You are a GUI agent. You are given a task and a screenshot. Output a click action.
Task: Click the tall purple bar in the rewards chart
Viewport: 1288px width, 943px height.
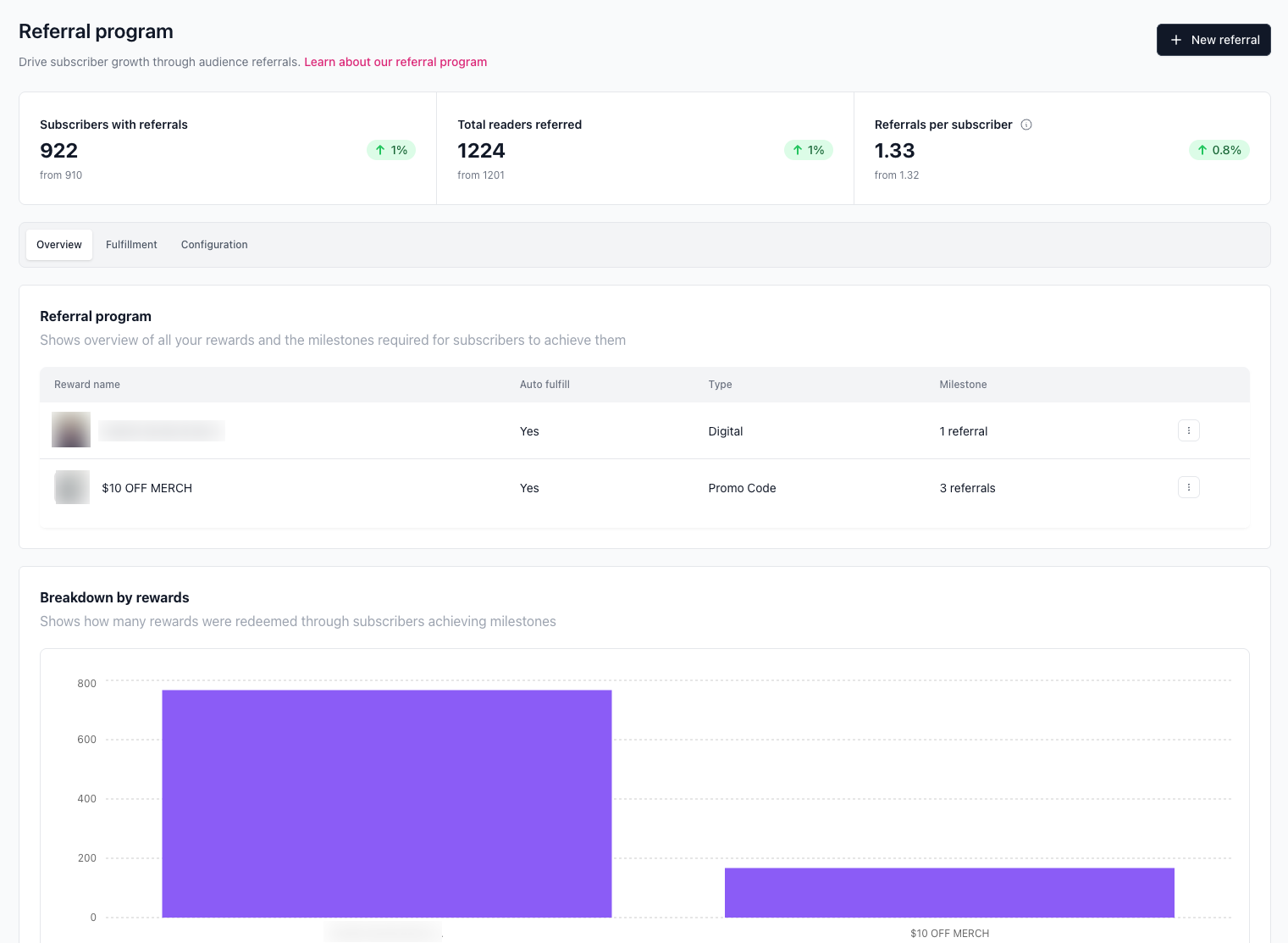(x=387, y=803)
